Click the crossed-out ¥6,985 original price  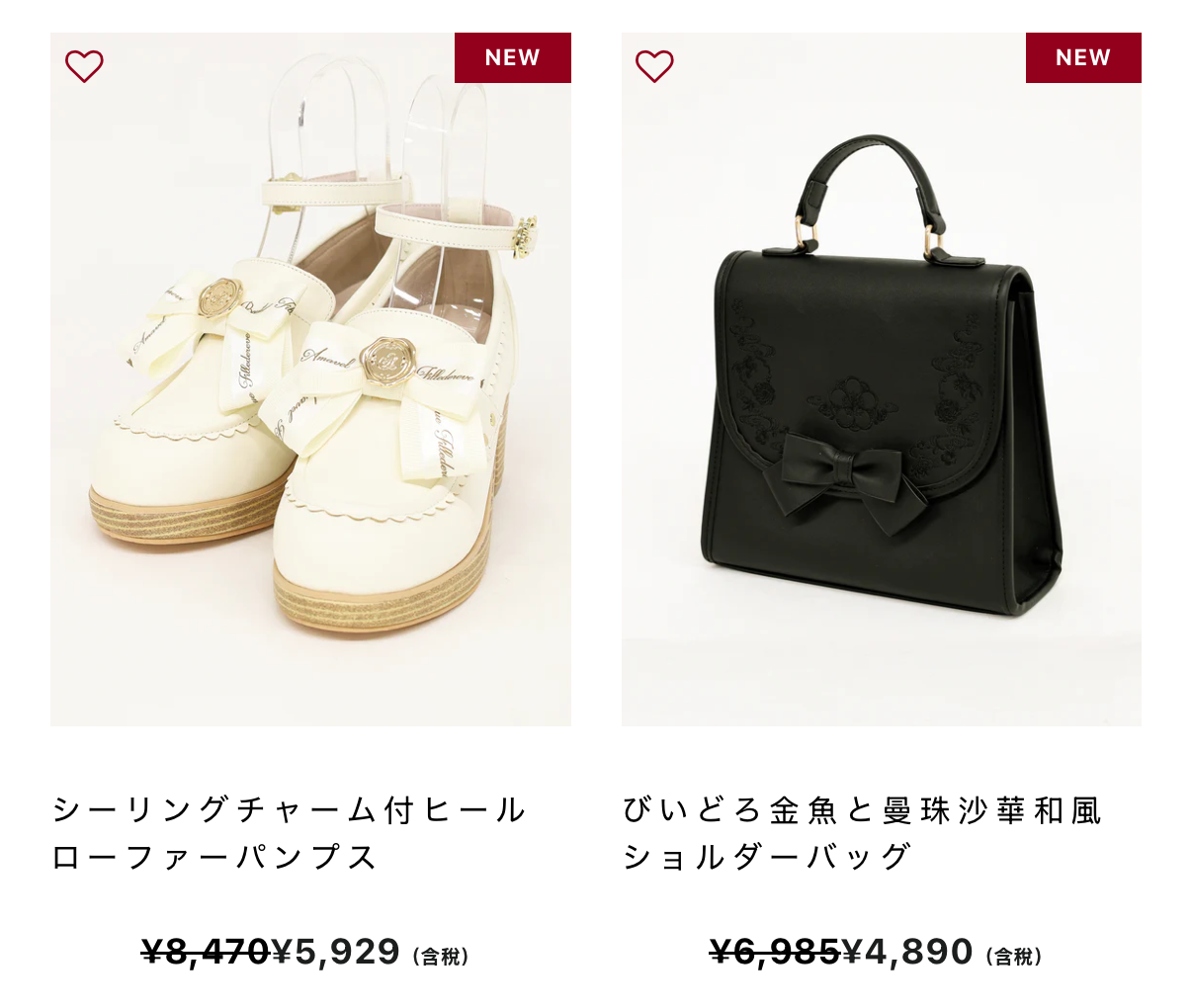pyautogui.click(x=775, y=952)
